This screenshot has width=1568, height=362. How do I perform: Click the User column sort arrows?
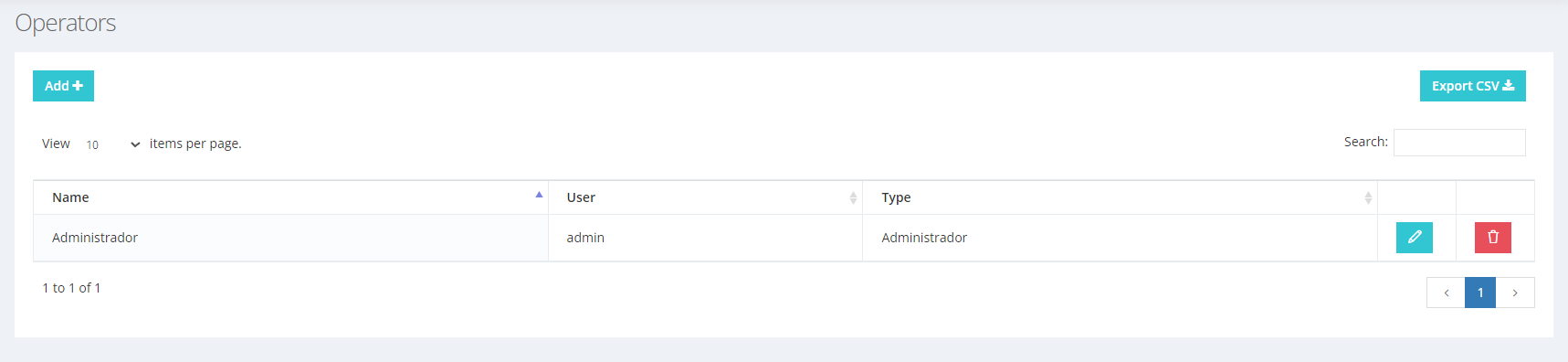pos(853,197)
